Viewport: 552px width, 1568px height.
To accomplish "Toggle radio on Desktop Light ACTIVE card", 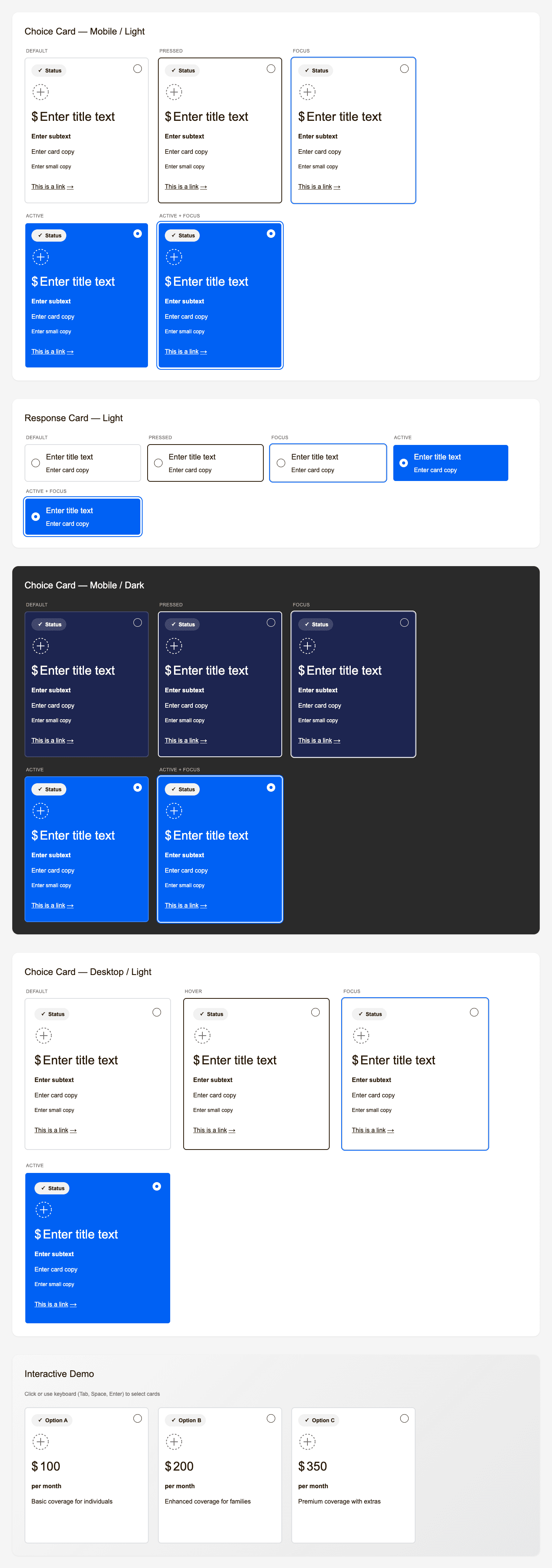I will (157, 1187).
